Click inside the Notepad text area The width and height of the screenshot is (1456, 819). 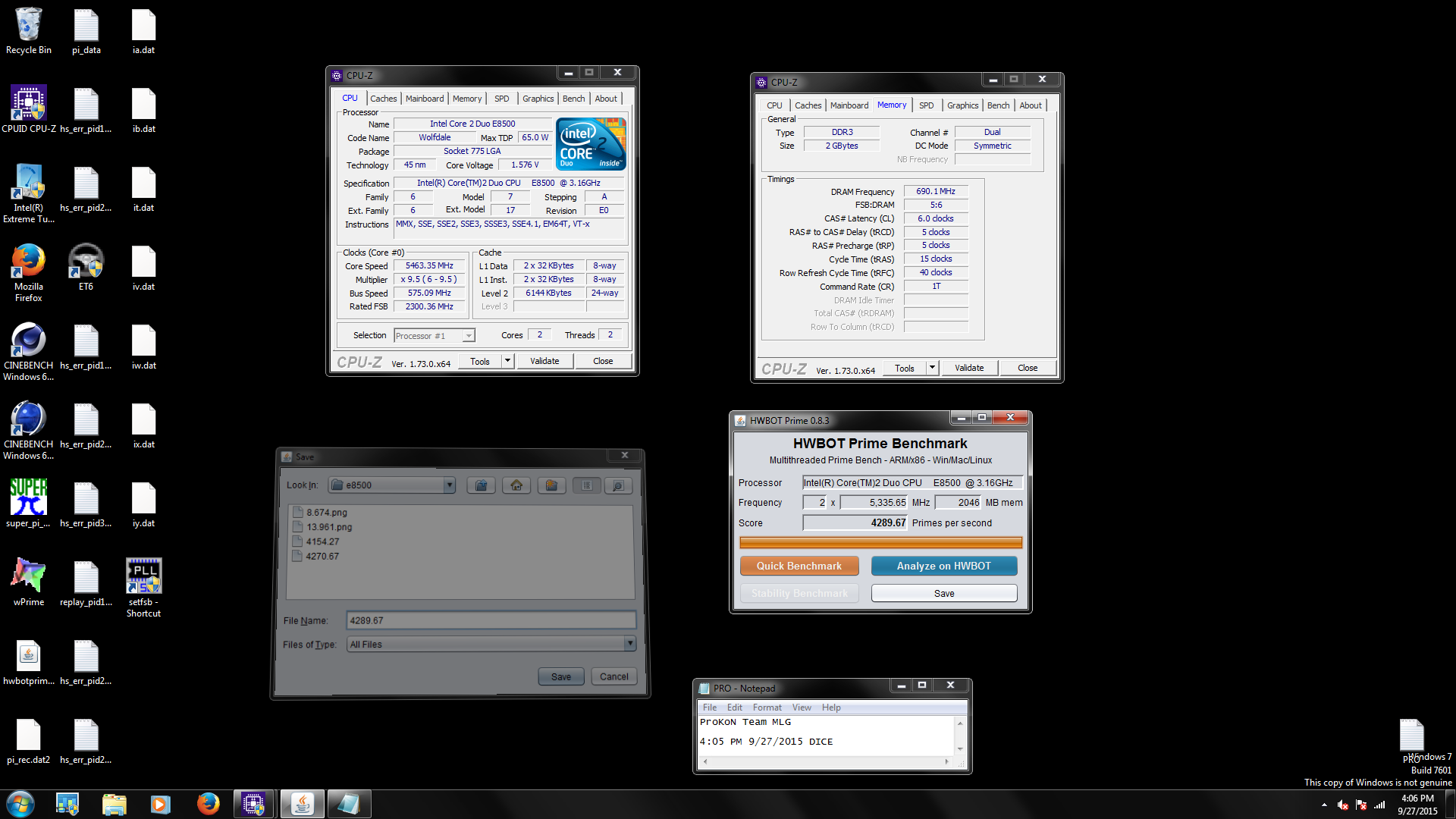pos(826,736)
